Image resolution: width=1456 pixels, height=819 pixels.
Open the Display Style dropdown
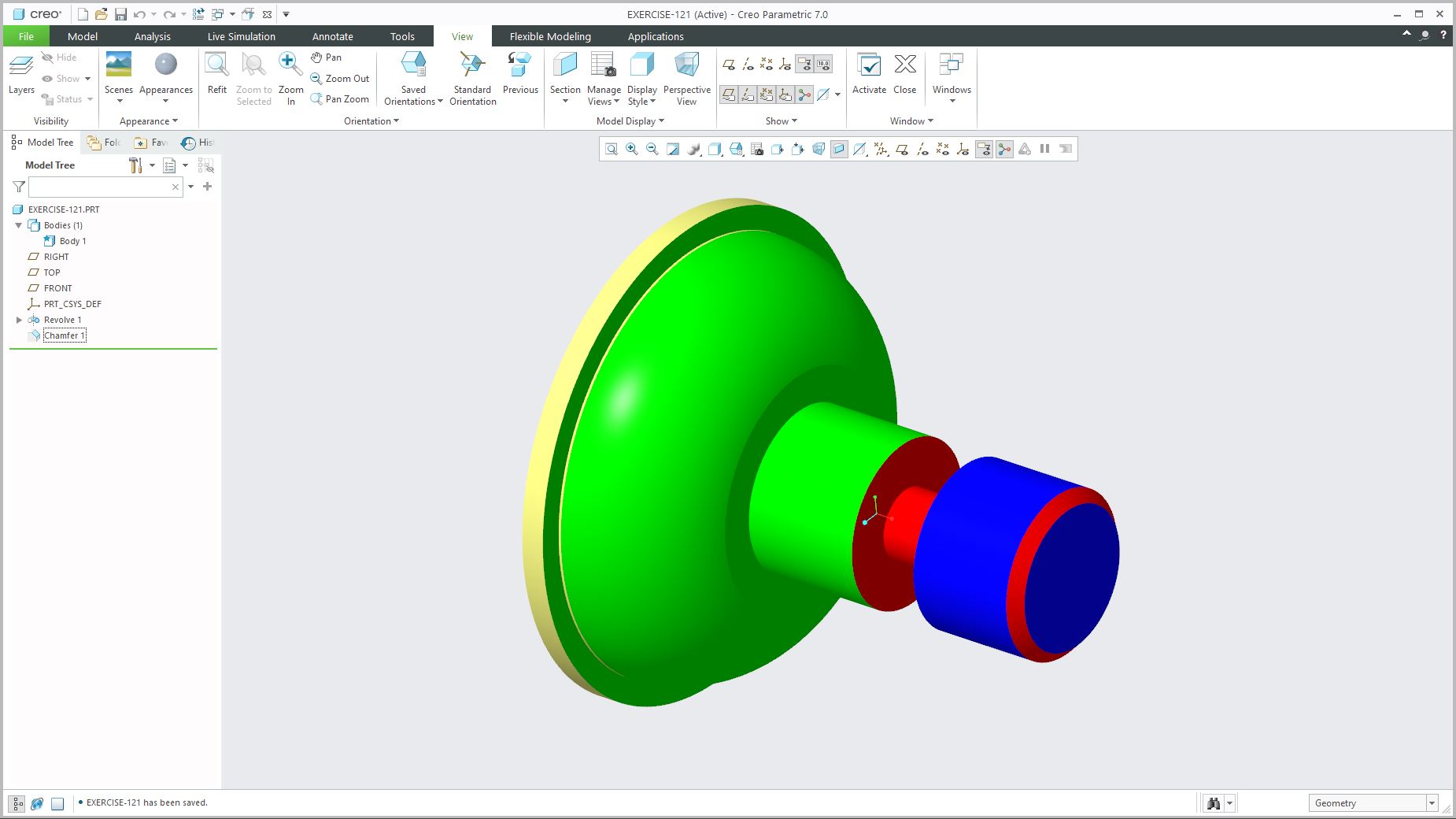click(x=642, y=95)
